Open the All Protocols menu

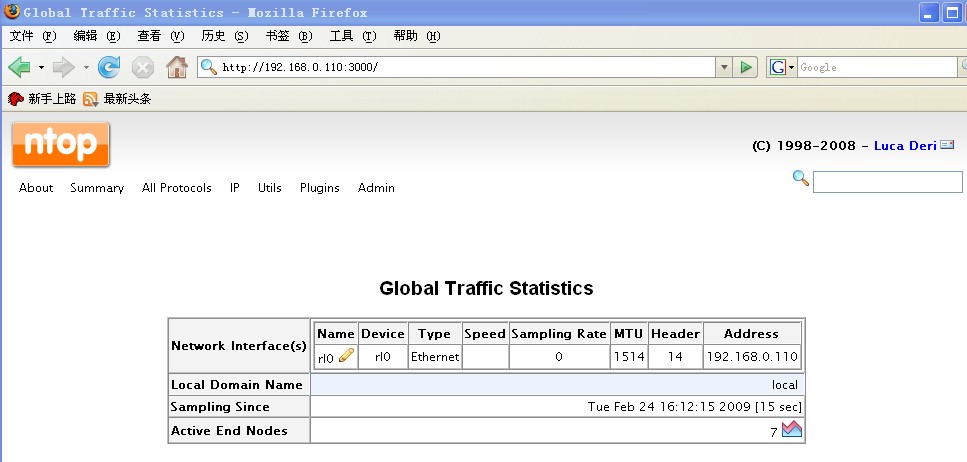[176, 188]
